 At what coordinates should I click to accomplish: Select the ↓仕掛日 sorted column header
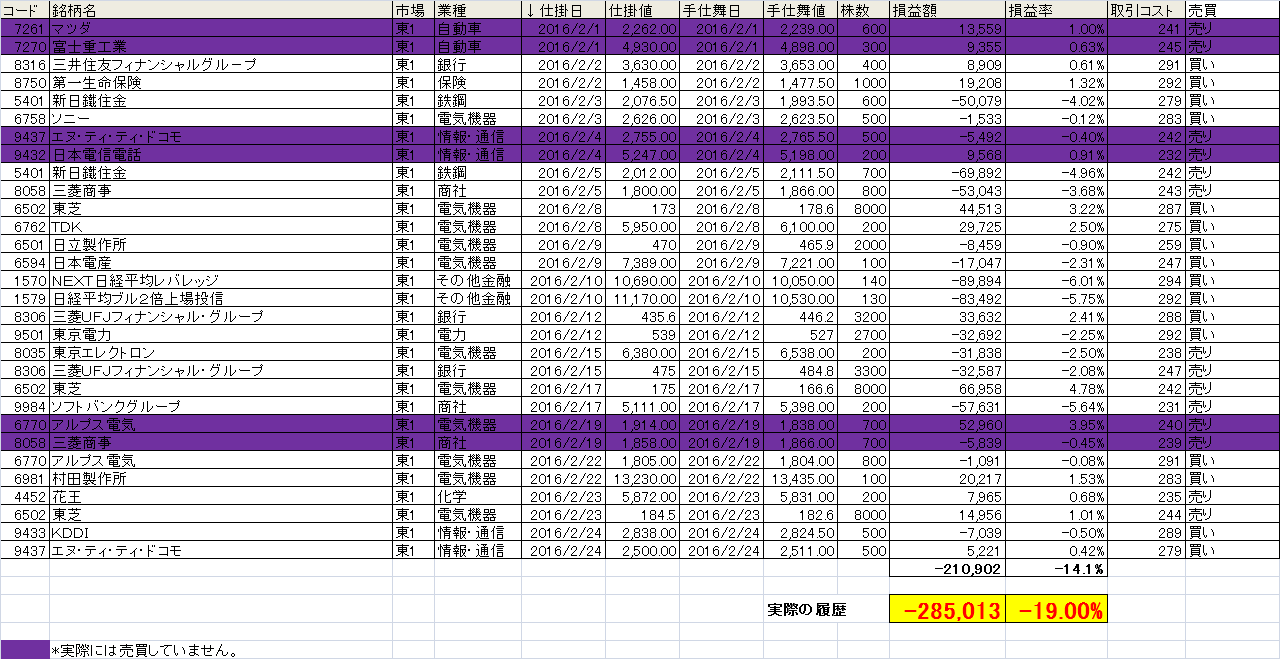563,10
